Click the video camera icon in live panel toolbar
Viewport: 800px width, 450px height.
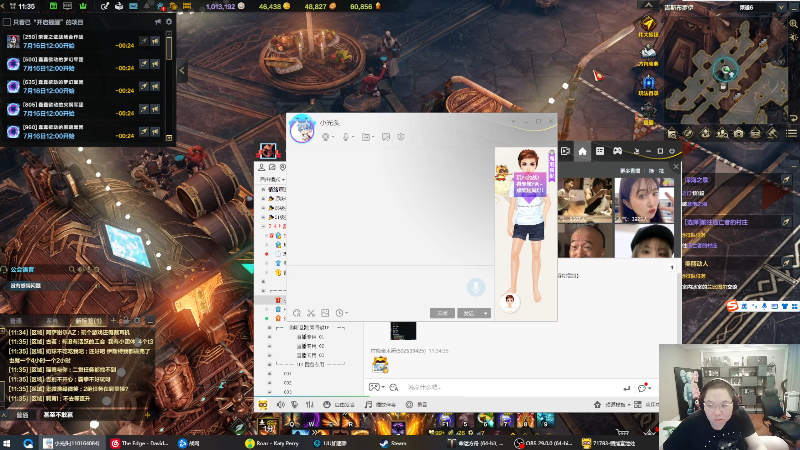pos(565,151)
